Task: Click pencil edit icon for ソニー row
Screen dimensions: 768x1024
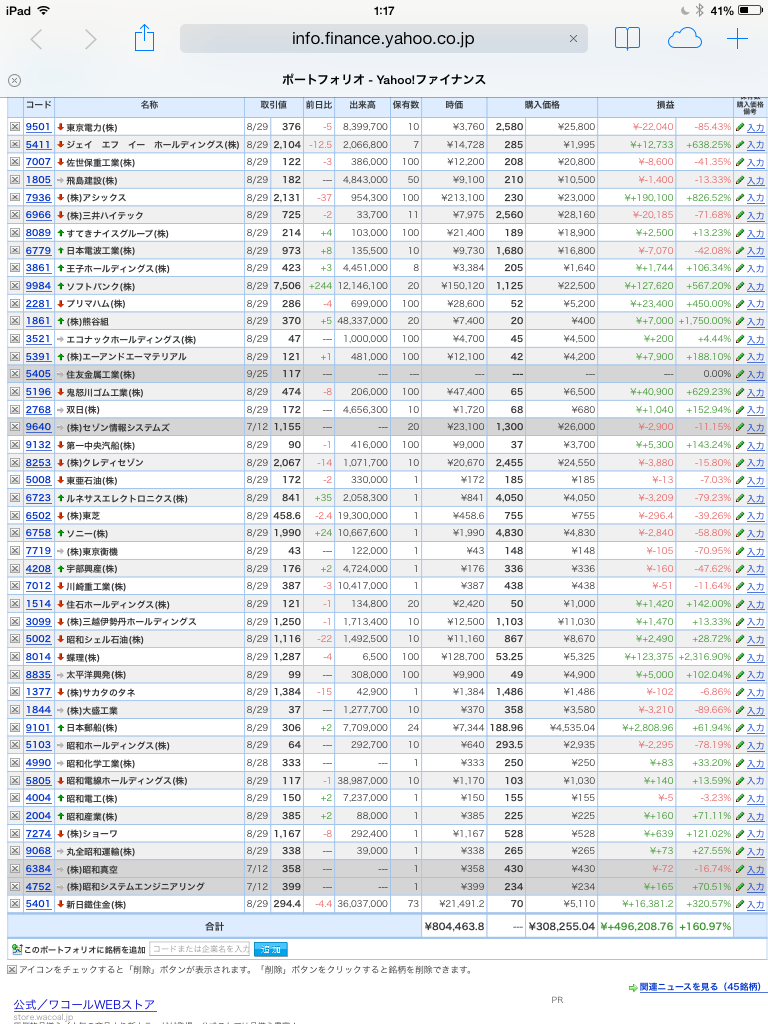Action: [x=740, y=534]
